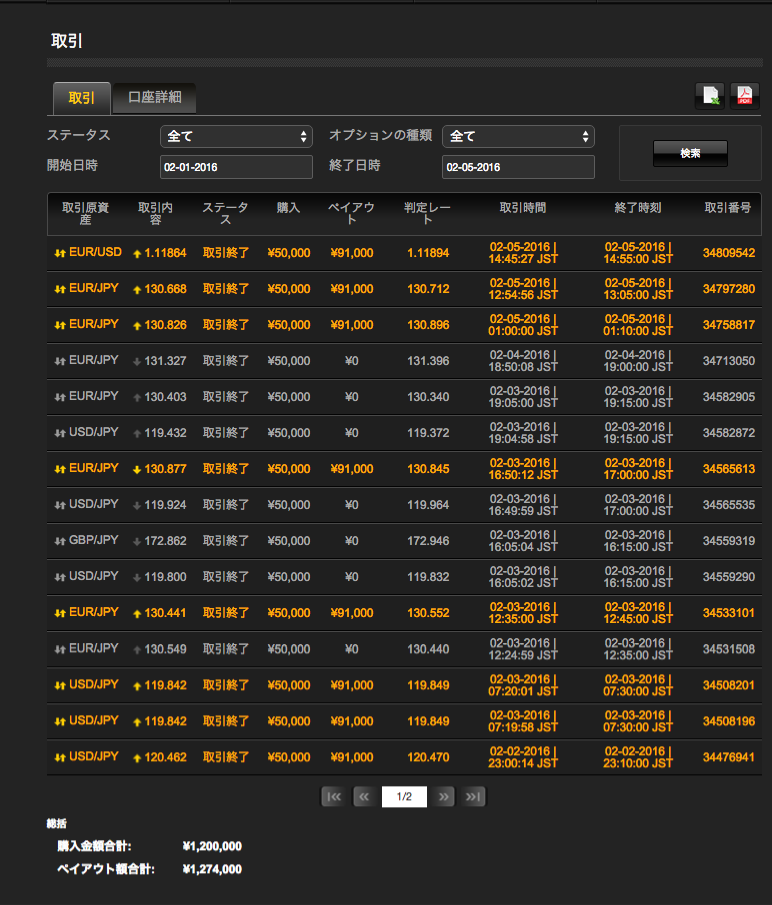772x905 pixels.
Task: Click the 1/2 page indicator field
Action: (404, 796)
